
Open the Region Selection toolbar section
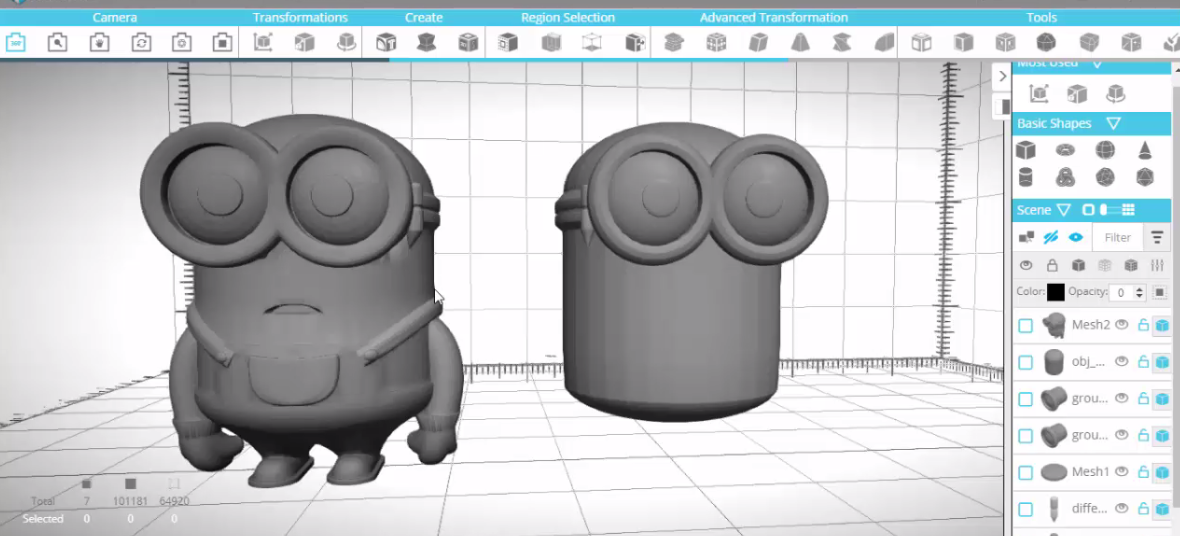click(x=567, y=17)
